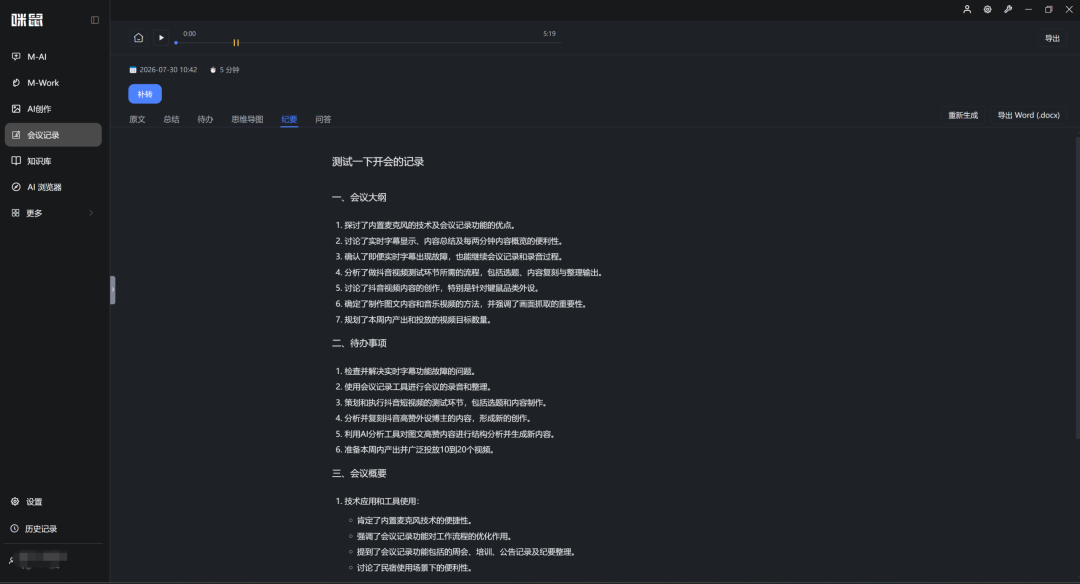Click the audio progress bar track
The width and height of the screenshot is (1080, 584).
click(368, 43)
